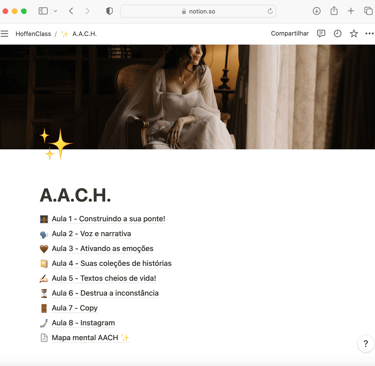
Task: Open page history with the clock icon
Action: [338, 34]
